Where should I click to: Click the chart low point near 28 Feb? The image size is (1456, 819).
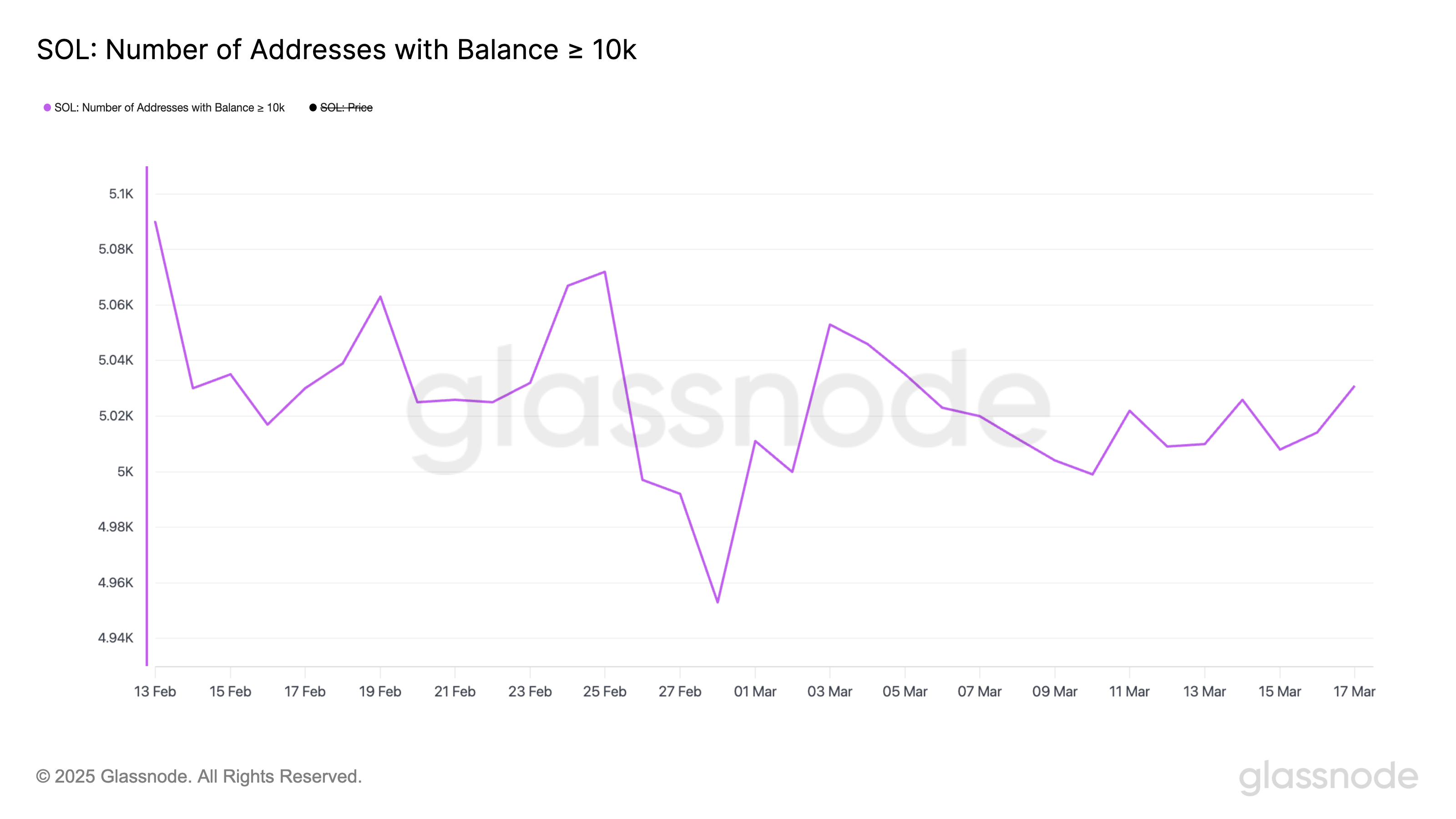tap(718, 602)
